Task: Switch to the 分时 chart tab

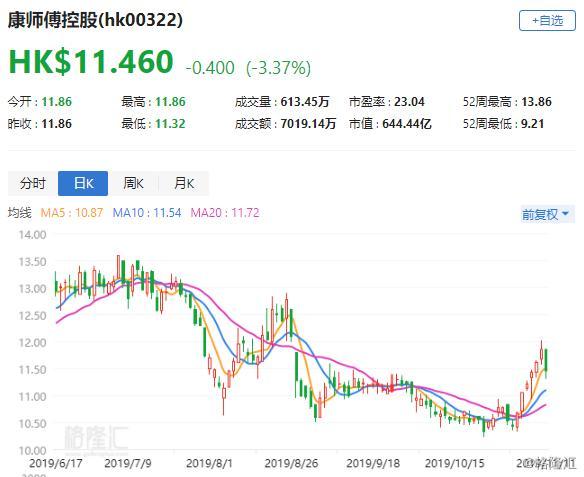Action: (x=33, y=183)
